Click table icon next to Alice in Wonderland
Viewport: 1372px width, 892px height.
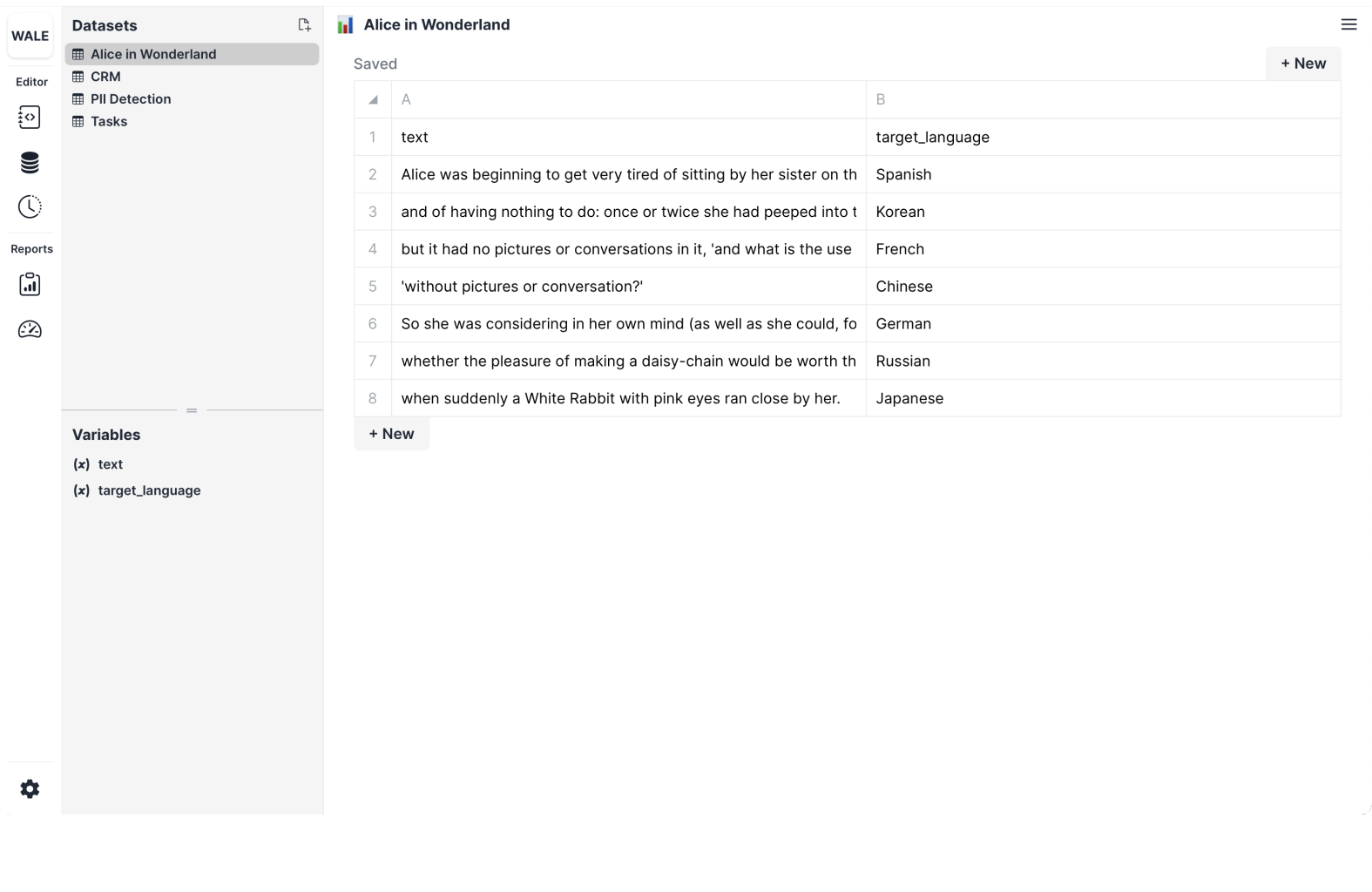tap(78, 54)
